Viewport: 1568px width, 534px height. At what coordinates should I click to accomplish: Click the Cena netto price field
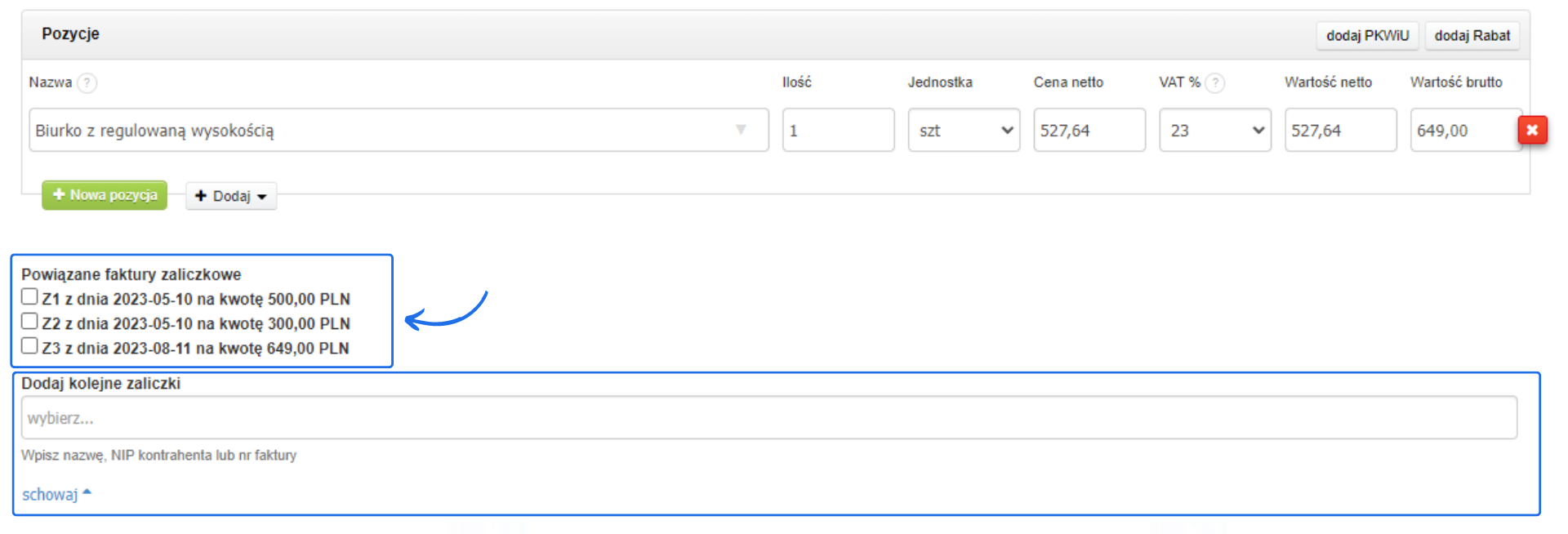1089,130
